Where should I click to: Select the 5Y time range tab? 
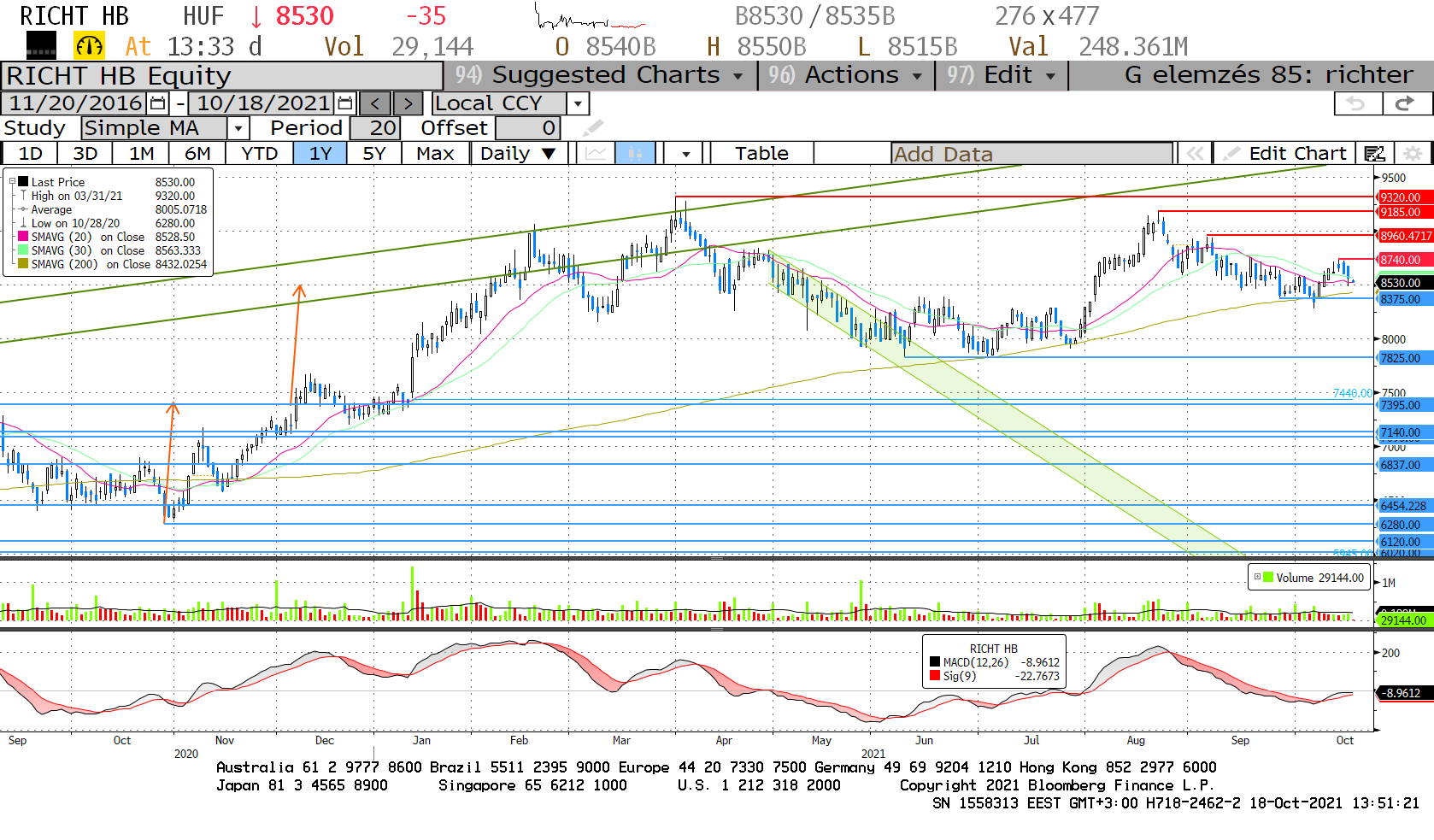click(374, 154)
